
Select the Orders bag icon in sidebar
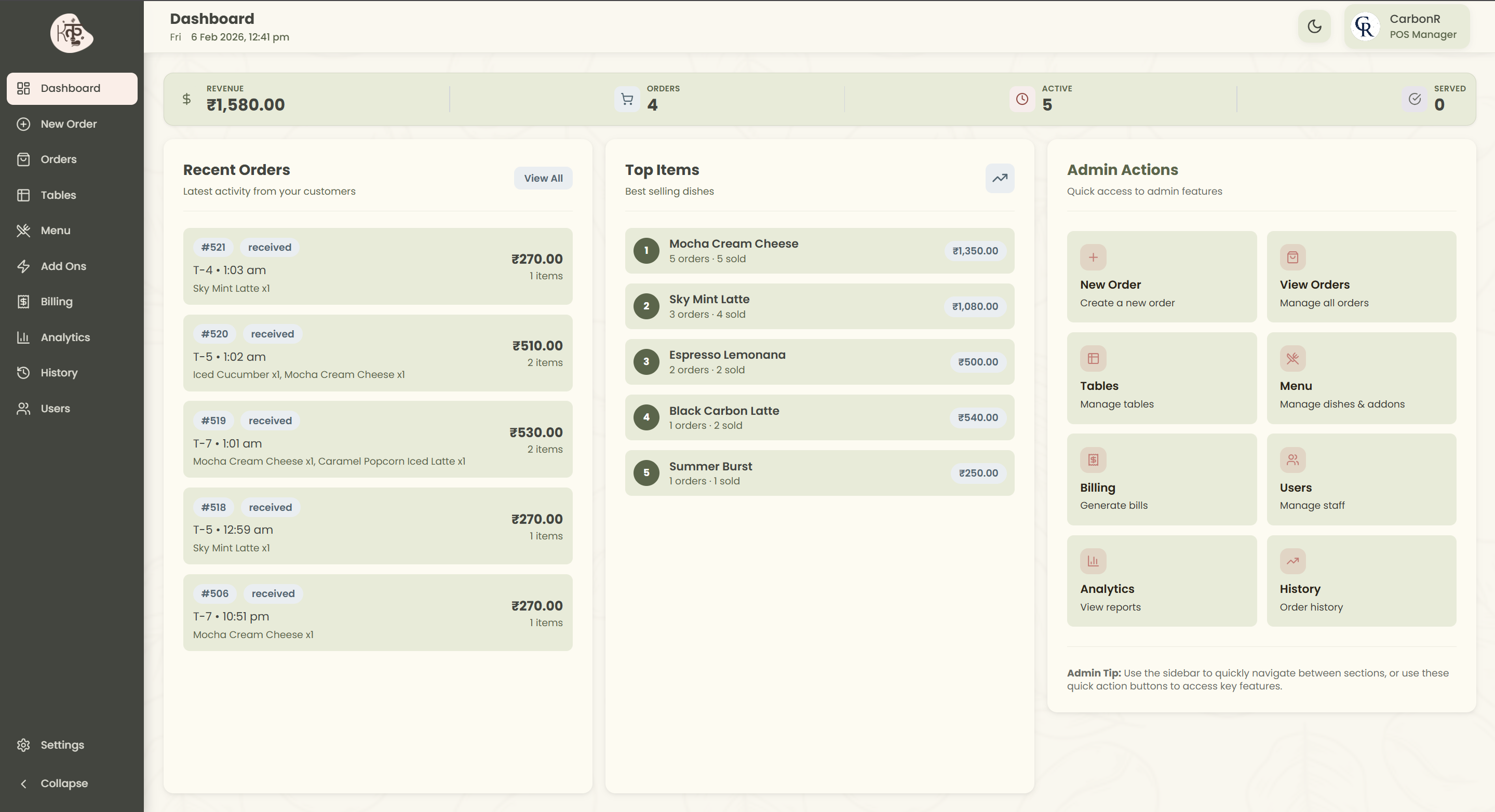[x=23, y=159]
